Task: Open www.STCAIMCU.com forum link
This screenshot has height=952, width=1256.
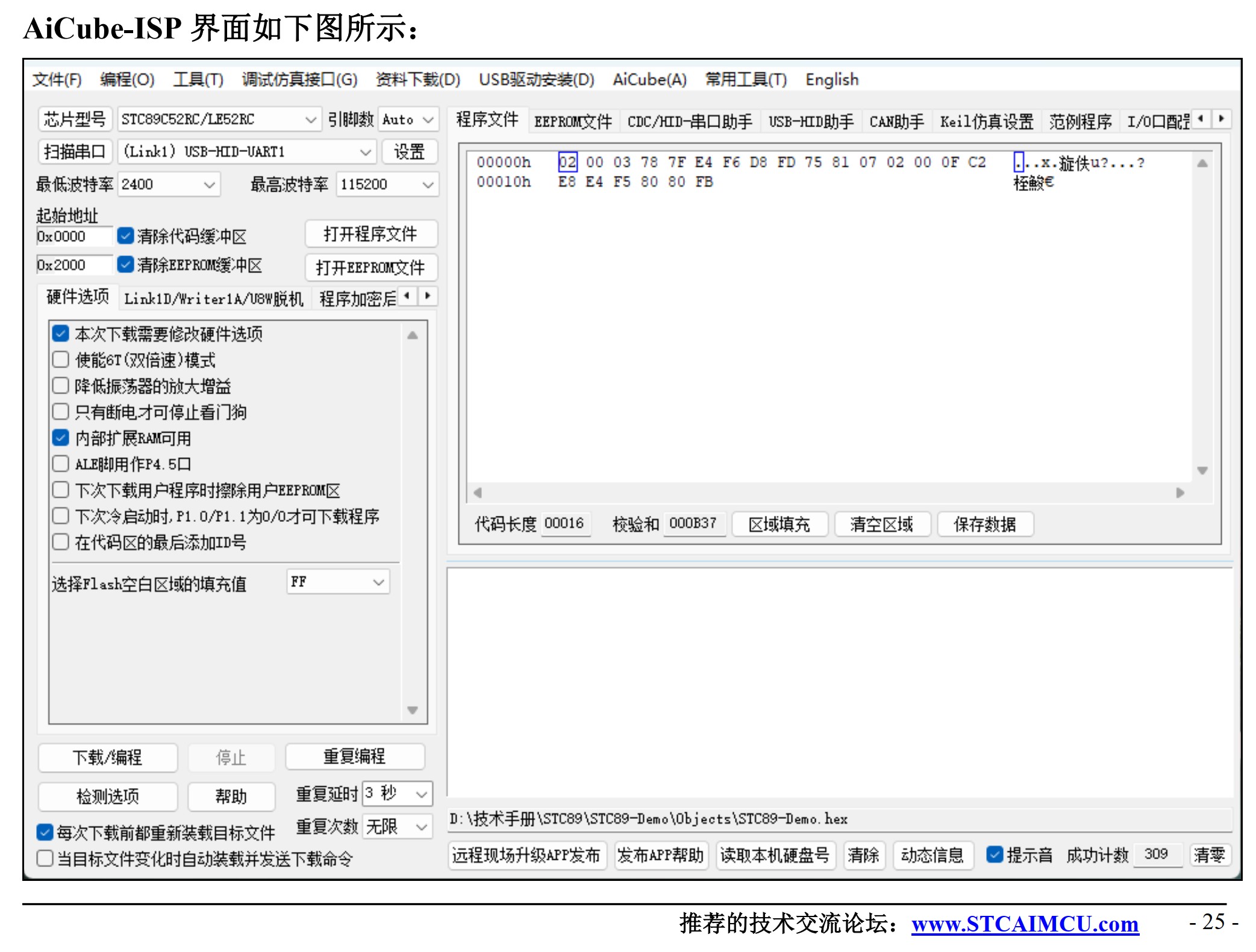Action: click(x=1025, y=923)
